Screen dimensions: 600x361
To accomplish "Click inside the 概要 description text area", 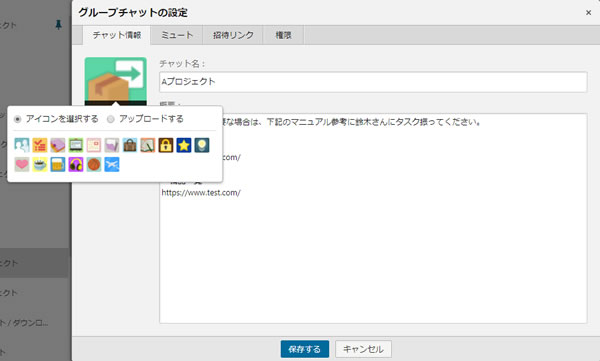I will click(373, 218).
